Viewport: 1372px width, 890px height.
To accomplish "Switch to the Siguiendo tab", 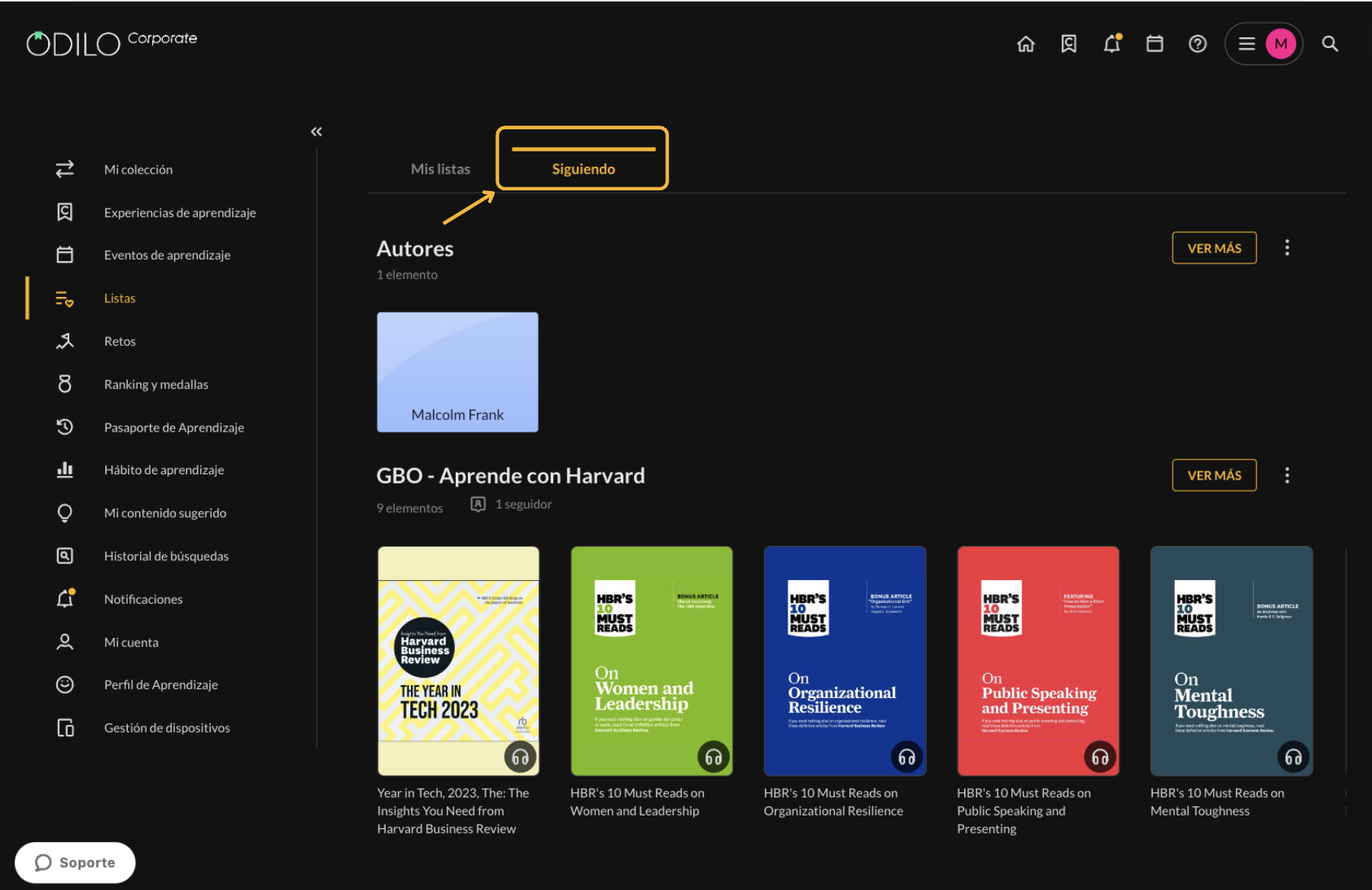I will (x=584, y=169).
